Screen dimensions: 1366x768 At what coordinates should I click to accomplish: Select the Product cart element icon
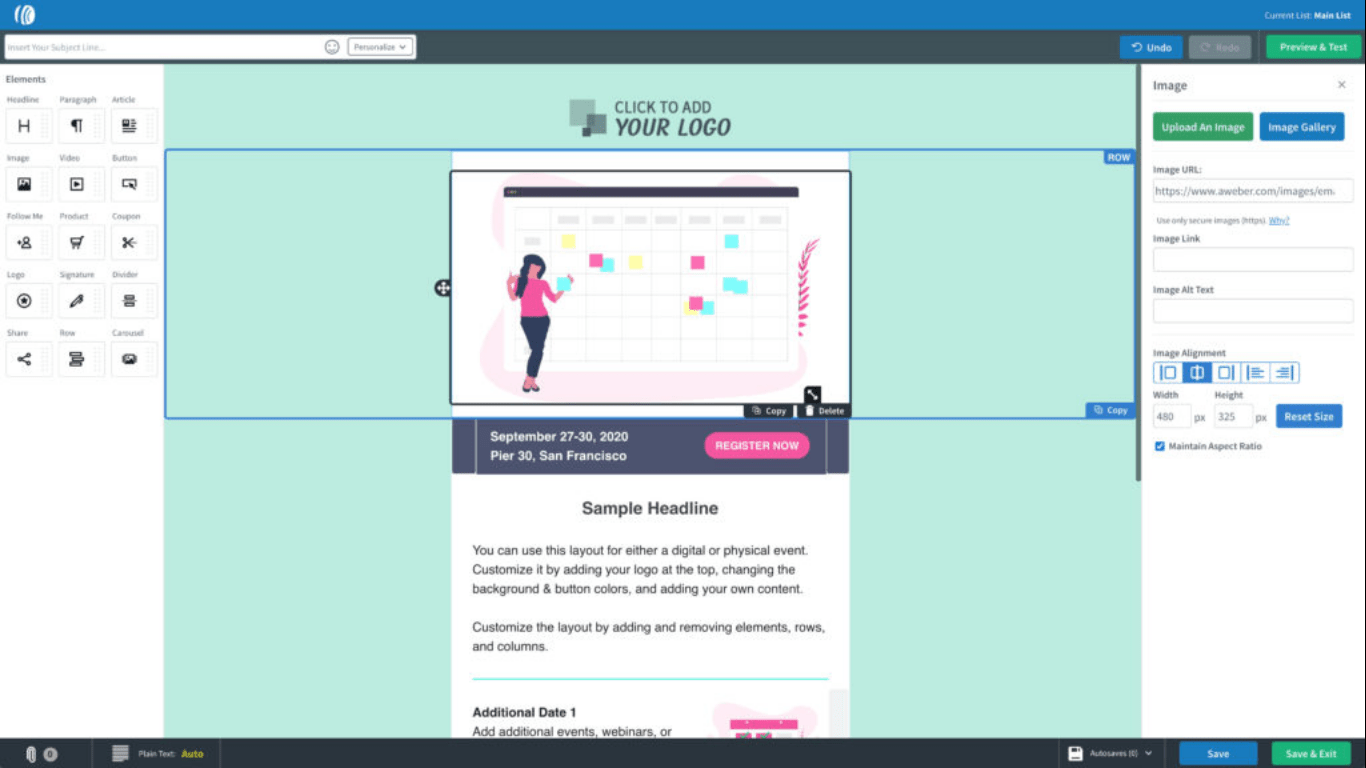coord(76,242)
